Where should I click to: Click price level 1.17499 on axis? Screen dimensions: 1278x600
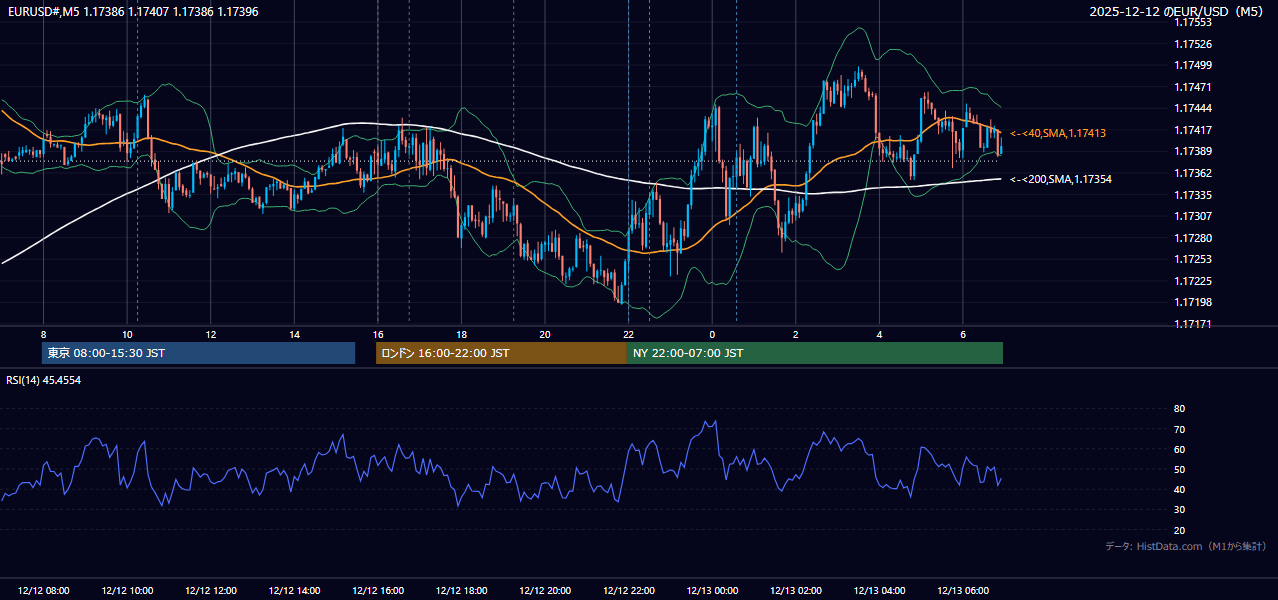pyautogui.click(x=1192, y=65)
